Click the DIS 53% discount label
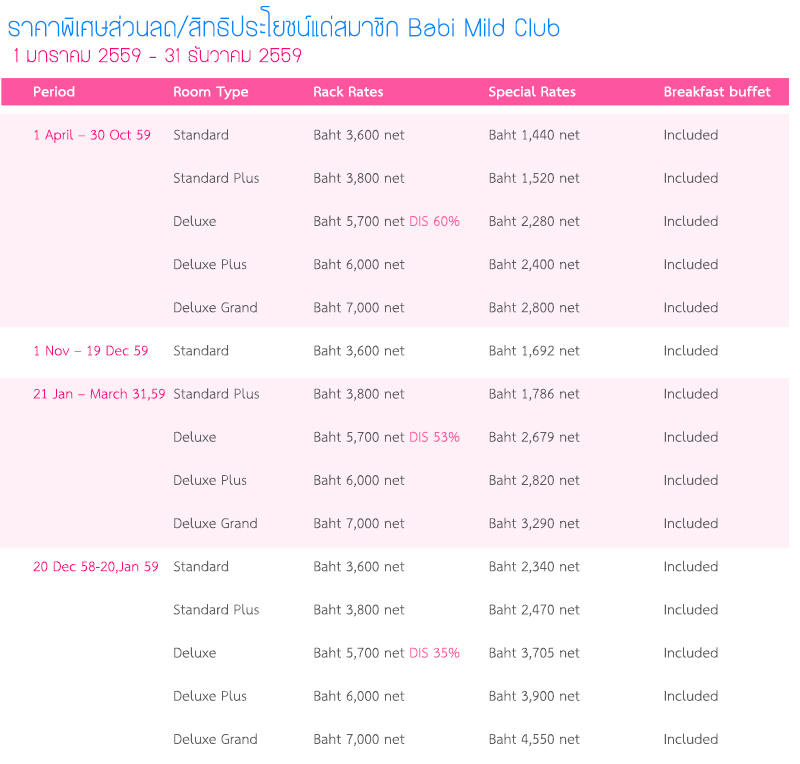The image size is (800, 764). [434, 438]
